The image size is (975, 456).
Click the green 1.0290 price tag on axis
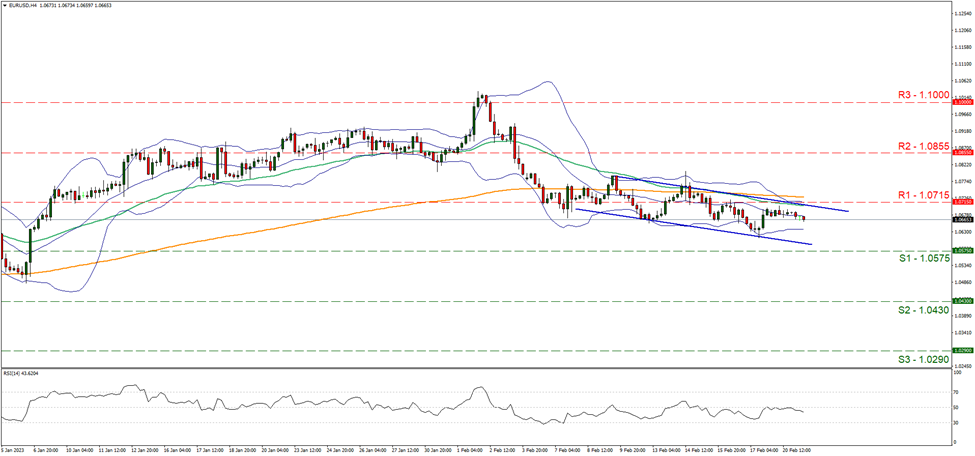(x=961, y=350)
